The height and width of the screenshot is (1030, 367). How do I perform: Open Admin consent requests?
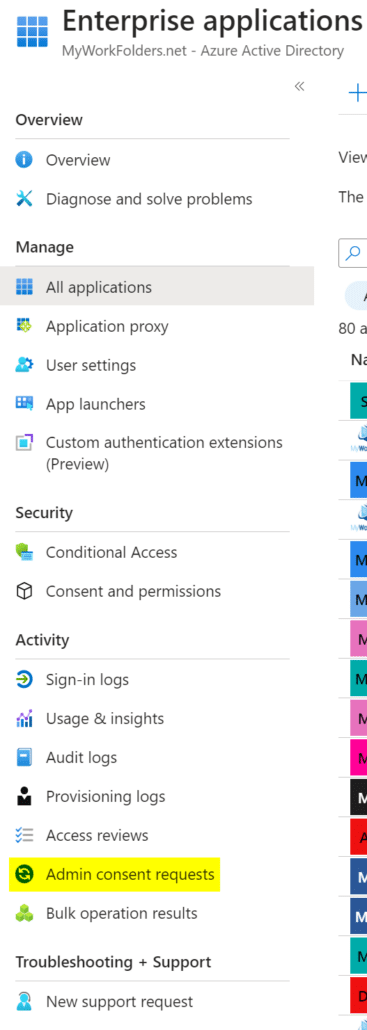click(x=130, y=874)
